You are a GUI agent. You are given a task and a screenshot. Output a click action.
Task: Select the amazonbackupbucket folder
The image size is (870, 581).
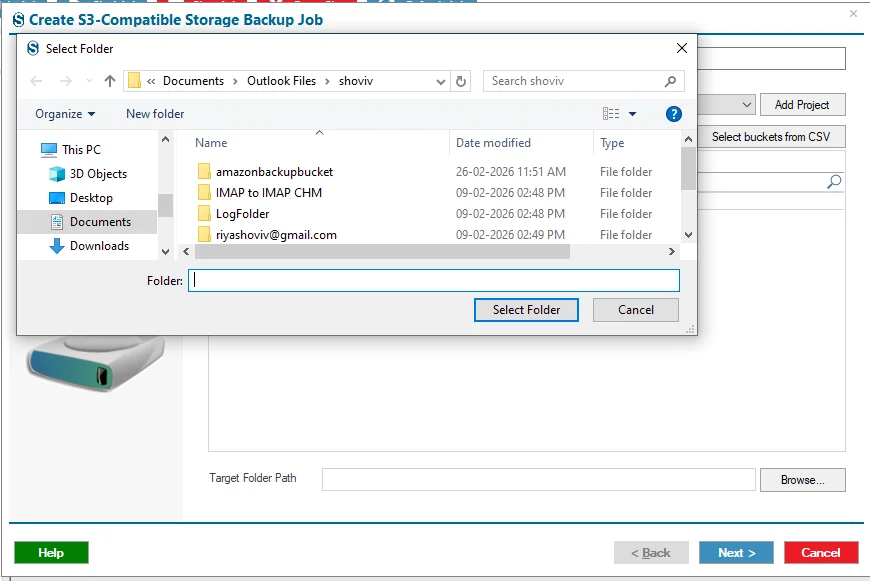(x=274, y=172)
